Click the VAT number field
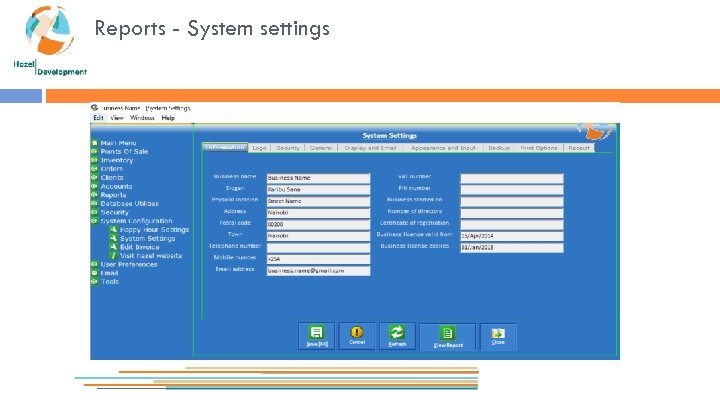 512,178
